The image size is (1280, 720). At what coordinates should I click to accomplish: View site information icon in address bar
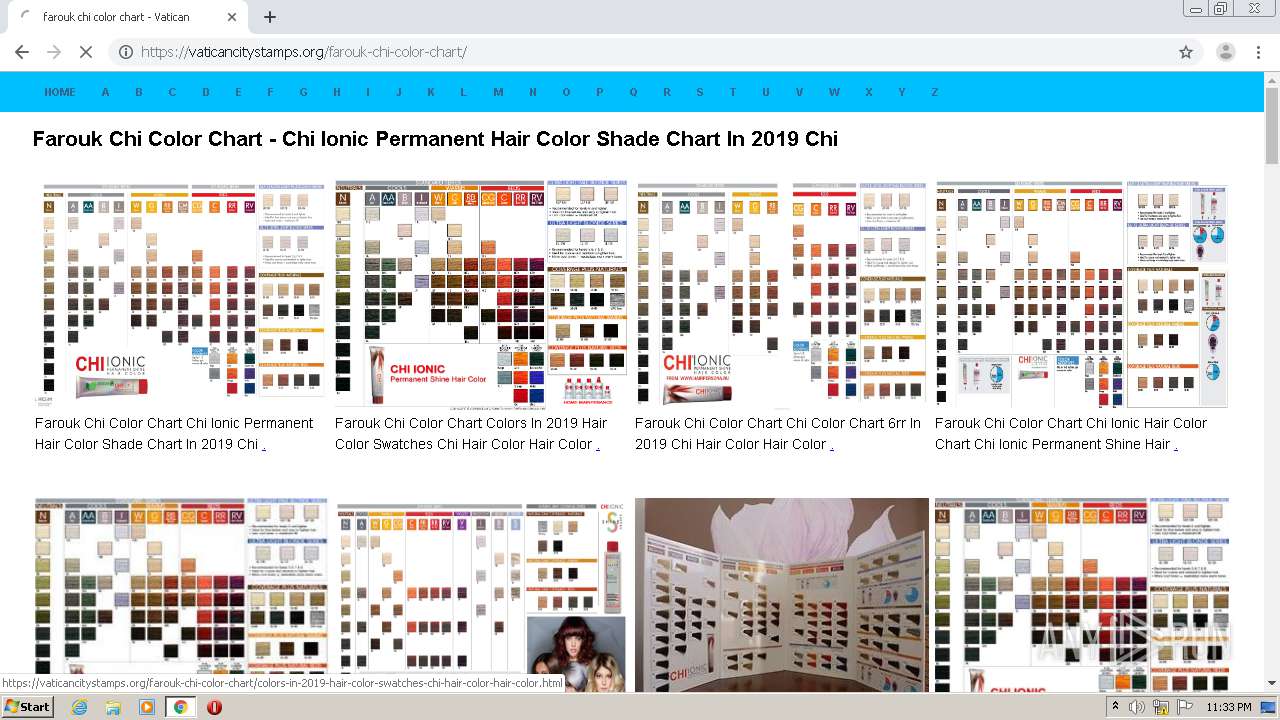pyautogui.click(x=126, y=52)
